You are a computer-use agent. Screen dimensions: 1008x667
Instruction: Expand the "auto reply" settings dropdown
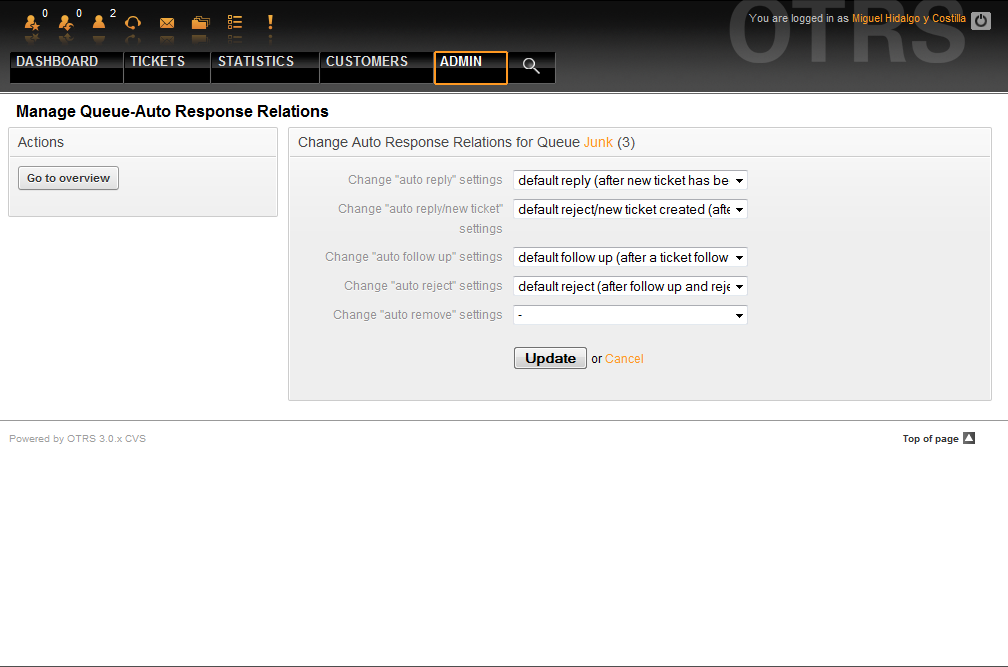630,181
